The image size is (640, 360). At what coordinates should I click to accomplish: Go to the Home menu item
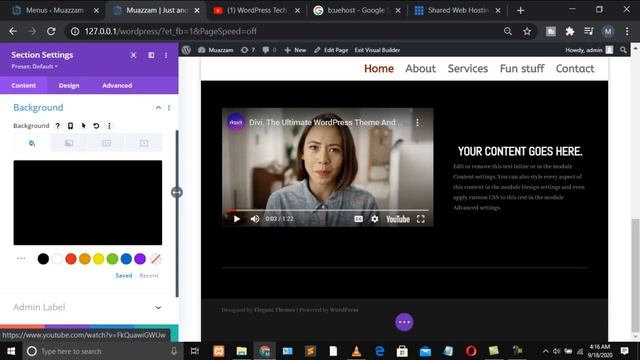(379, 69)
